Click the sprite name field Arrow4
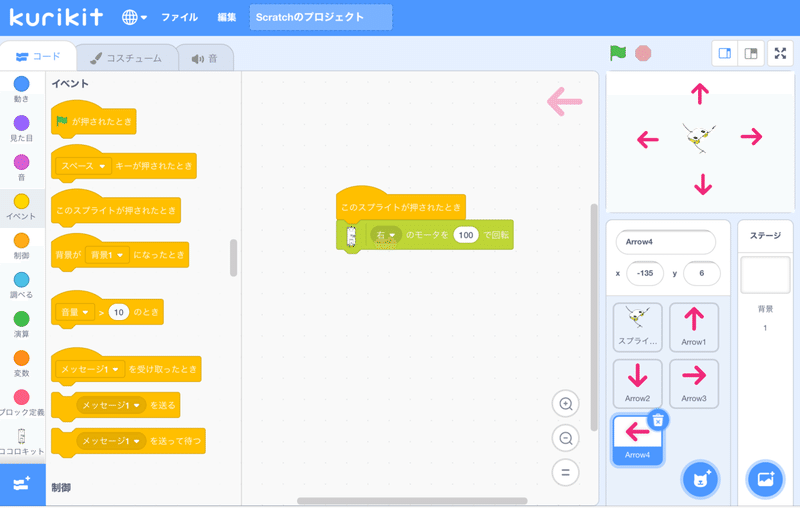800x508 pixels. click(666, 242)
